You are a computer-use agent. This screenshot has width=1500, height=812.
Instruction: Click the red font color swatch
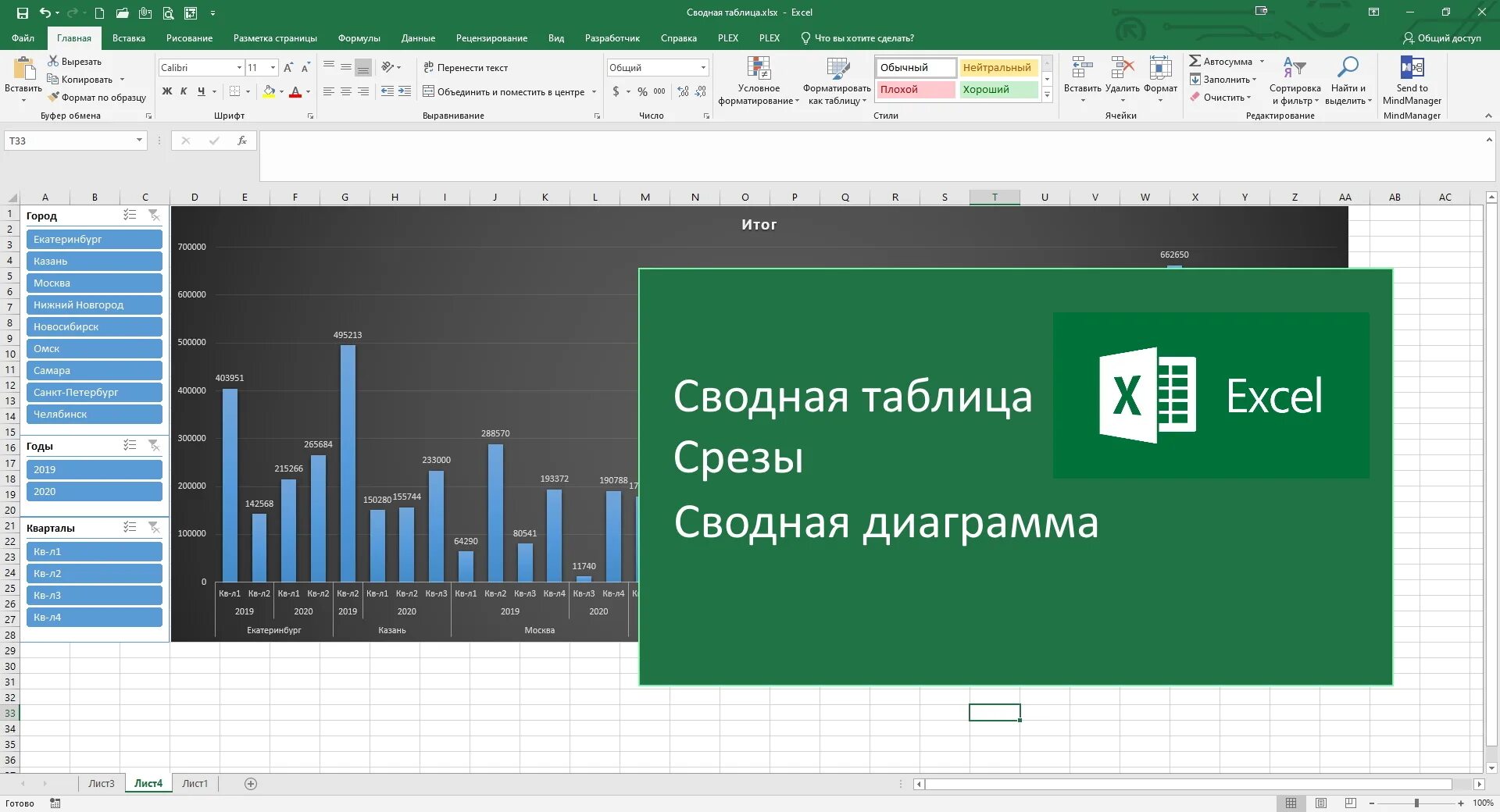click(295, 92)
